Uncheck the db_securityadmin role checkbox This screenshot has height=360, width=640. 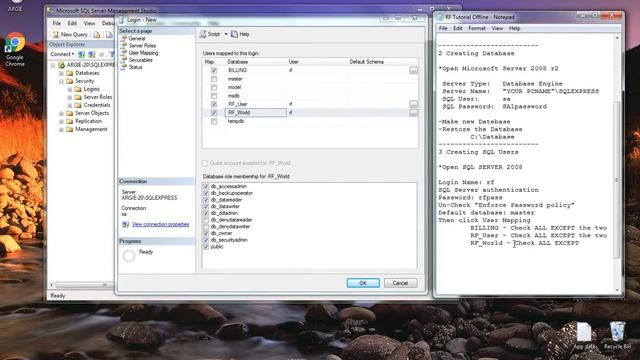[x=206, y=240]
